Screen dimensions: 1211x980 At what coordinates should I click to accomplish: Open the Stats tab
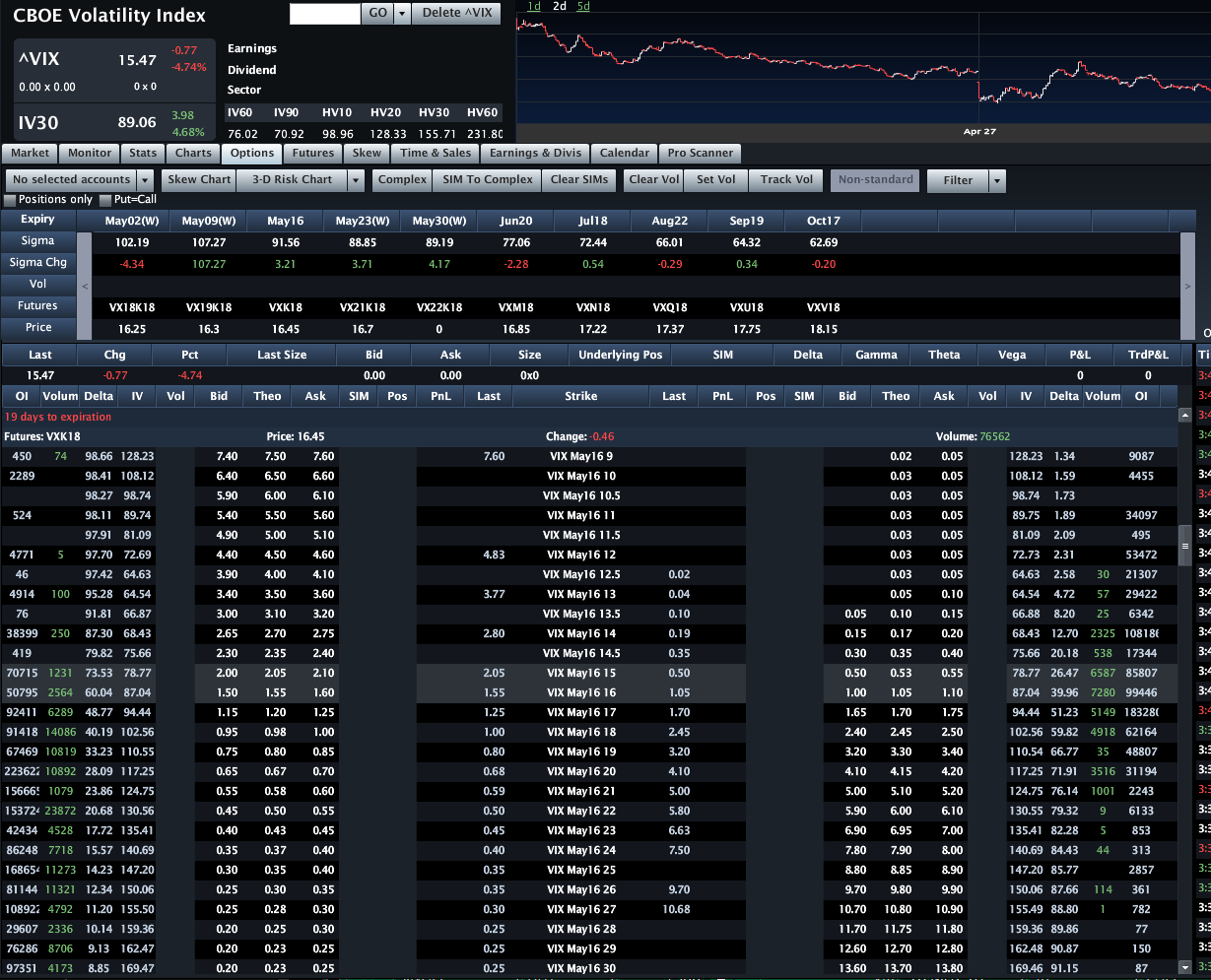click(143, 154)
